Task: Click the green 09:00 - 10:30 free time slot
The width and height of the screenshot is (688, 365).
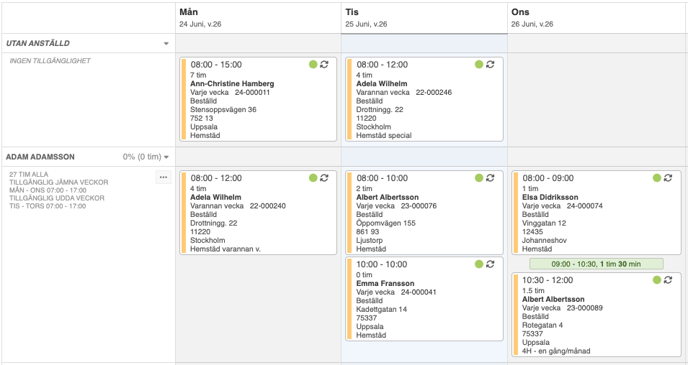Action: click(x=596, y=264)
